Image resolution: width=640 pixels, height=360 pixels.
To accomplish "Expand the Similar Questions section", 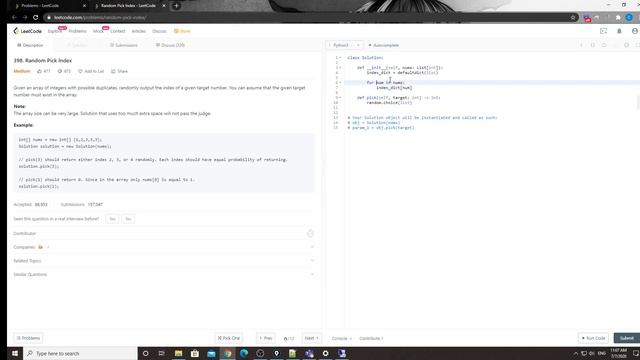I will [164, 274].
